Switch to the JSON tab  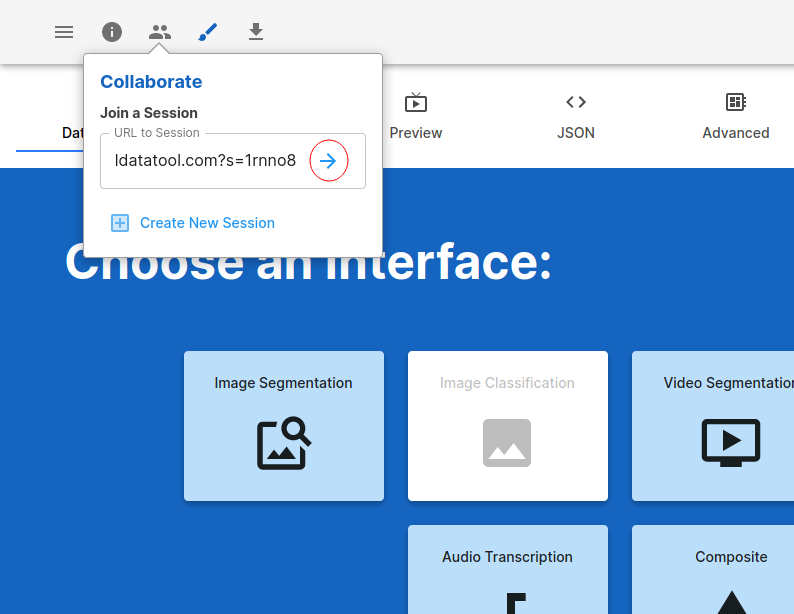click(x=576, y=117)
